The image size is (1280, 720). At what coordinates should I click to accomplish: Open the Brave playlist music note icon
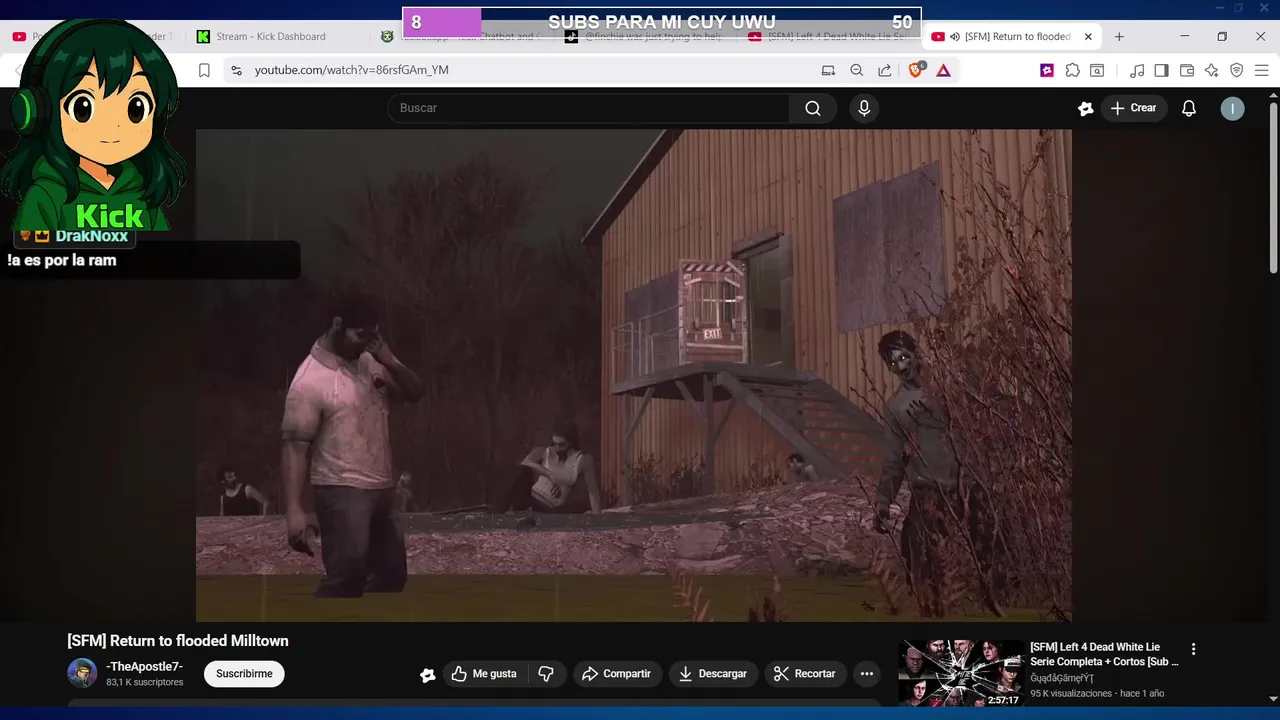click(1137, 70)
